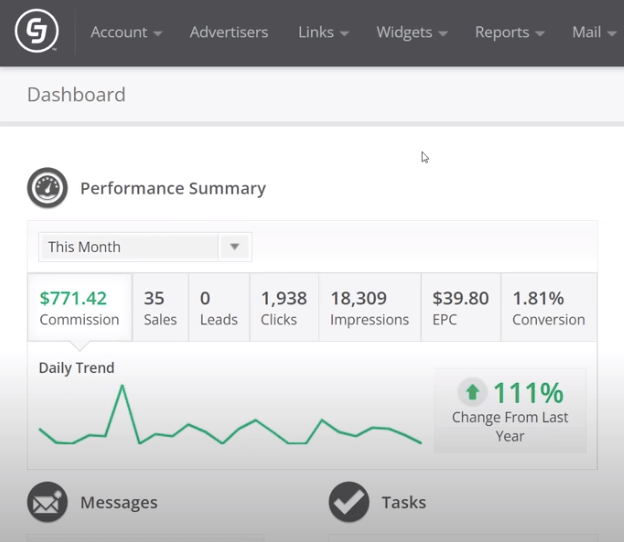Click the 111% change value
This screenshot has height=542, width=624.
coord(528,392)
